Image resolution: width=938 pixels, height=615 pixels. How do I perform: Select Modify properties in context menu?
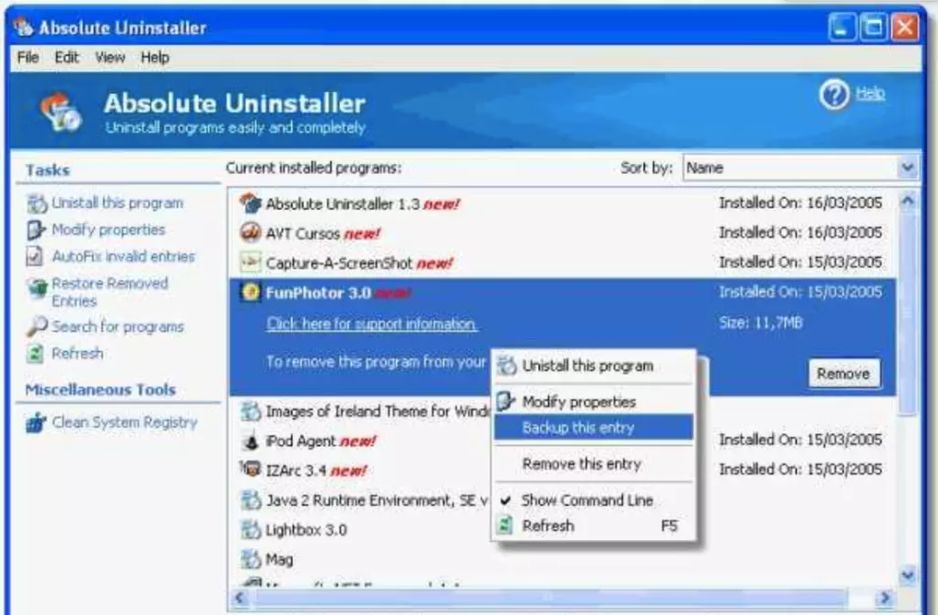click(593, 401)
